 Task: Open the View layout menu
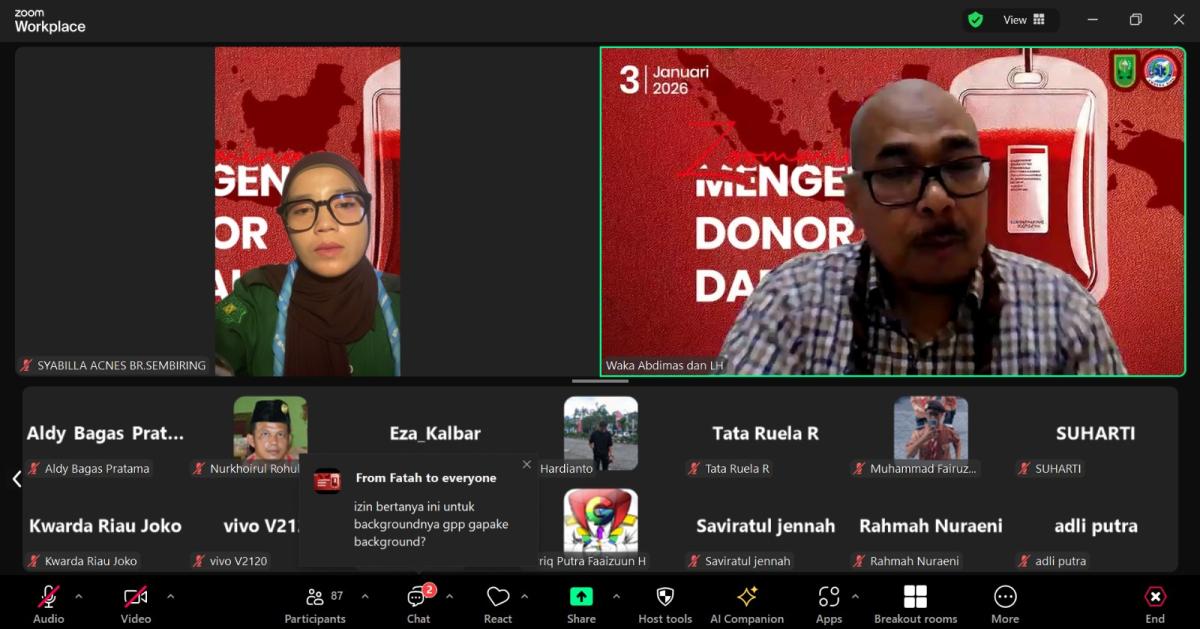tap(1024, 20)
